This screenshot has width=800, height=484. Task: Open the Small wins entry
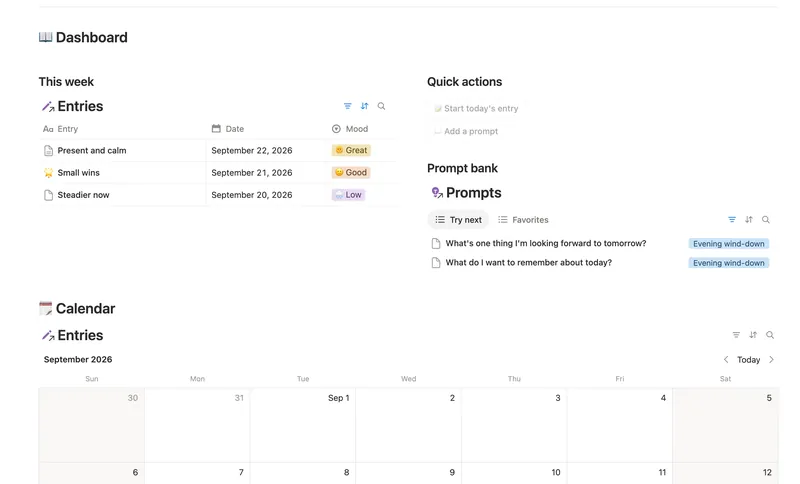79,172
